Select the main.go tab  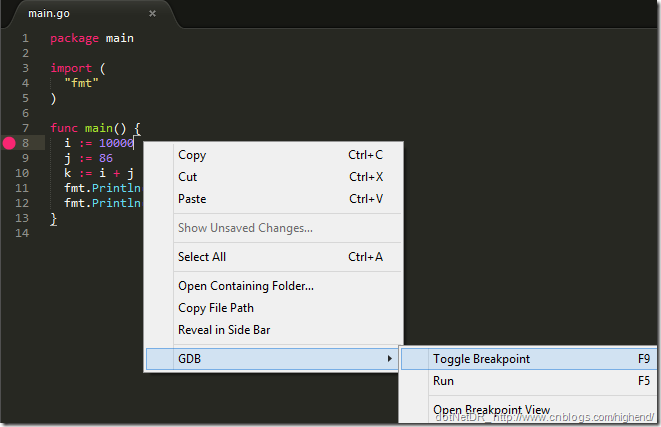pyautogui.click(x=92, y=14)
